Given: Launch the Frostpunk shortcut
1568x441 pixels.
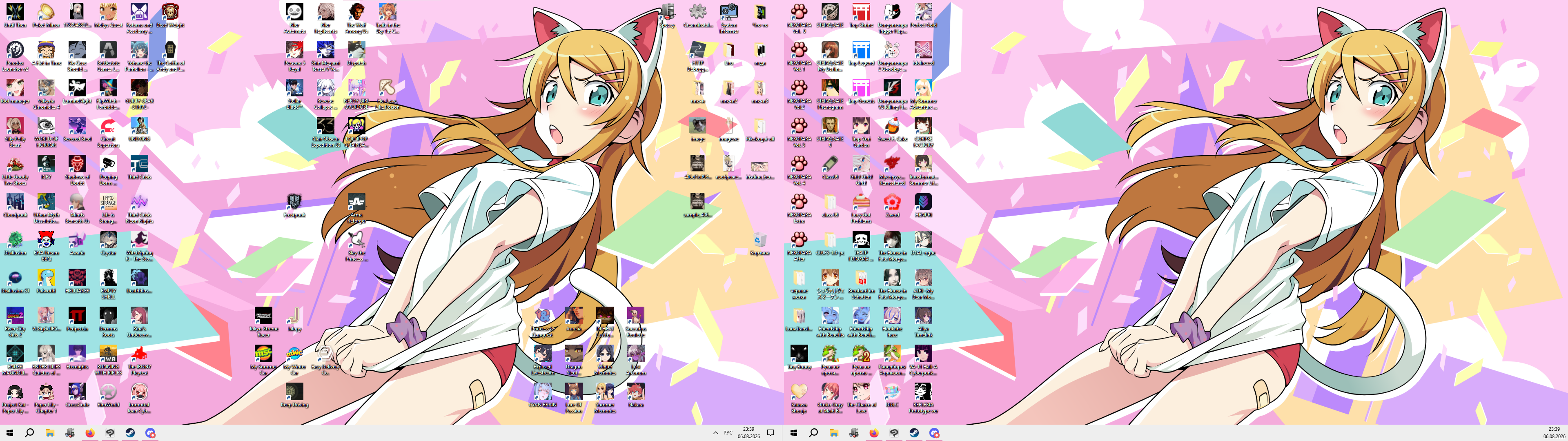Looking at the screenshot, I should [x=294, y=205].
